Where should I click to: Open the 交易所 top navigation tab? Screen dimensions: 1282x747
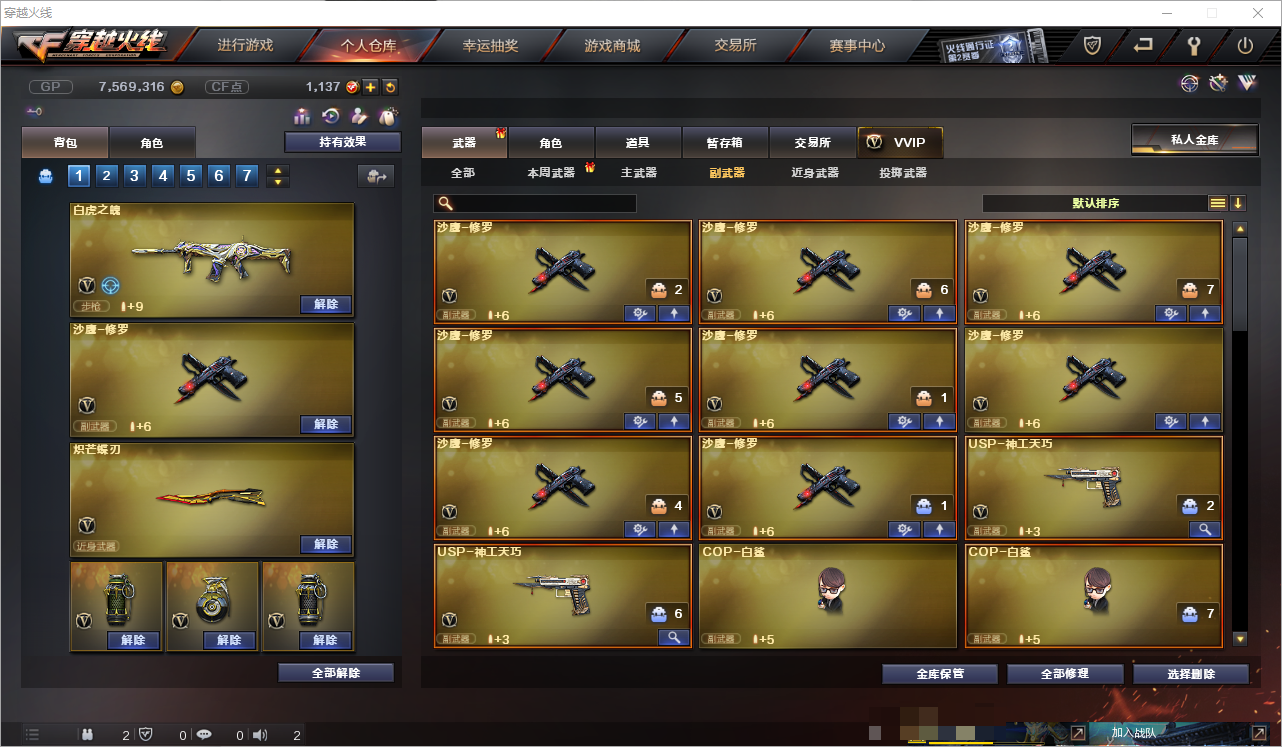(735, 45)
